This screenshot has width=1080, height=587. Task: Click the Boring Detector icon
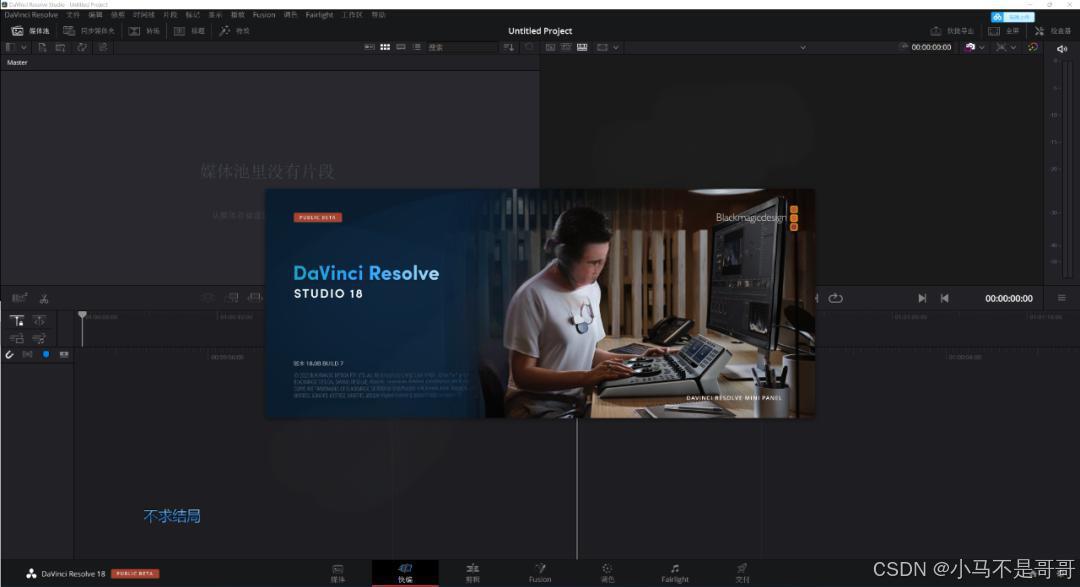pyautogui.click(x=19, y=298)
